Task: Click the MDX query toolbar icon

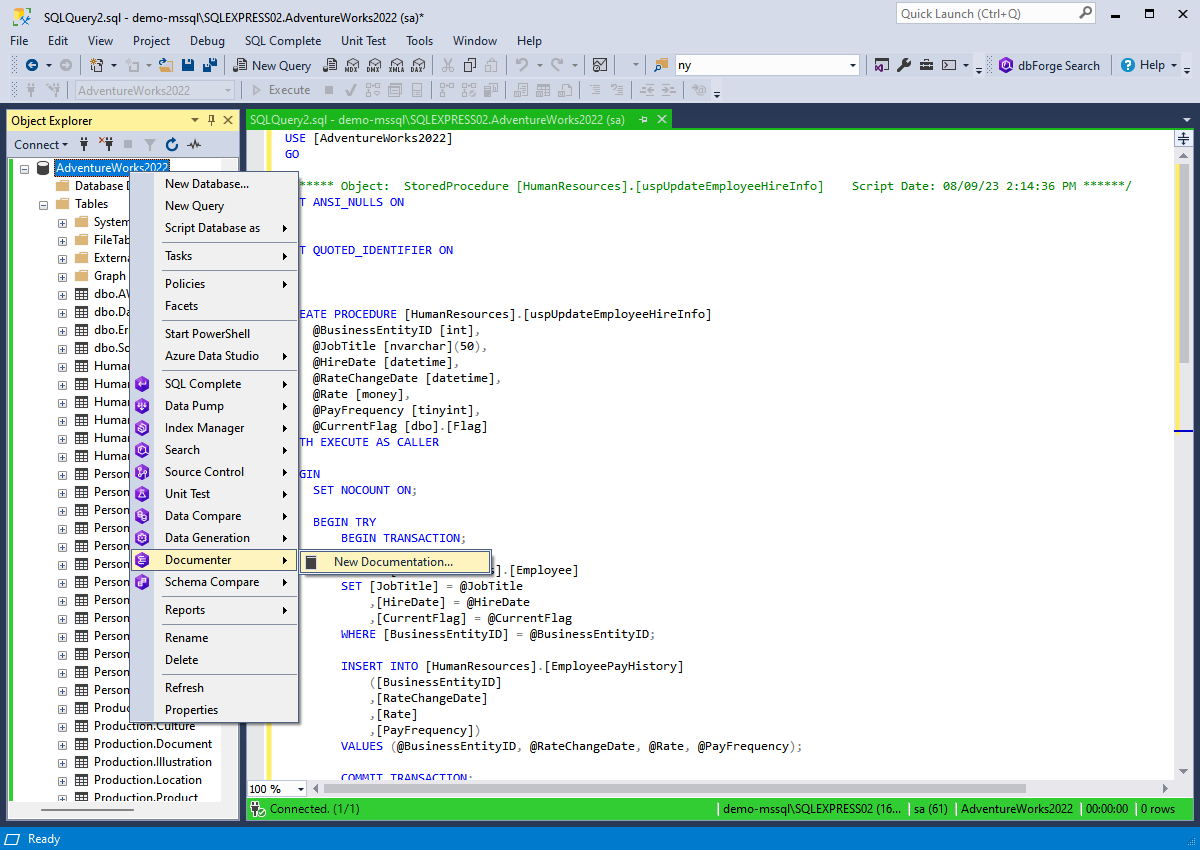Action: 351,65
